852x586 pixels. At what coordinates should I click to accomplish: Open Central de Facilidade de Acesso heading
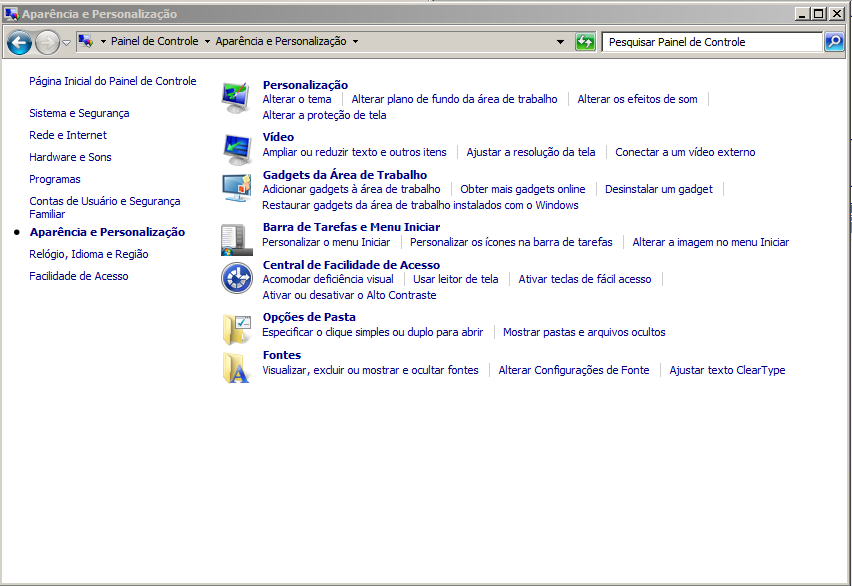pos(352,265)
